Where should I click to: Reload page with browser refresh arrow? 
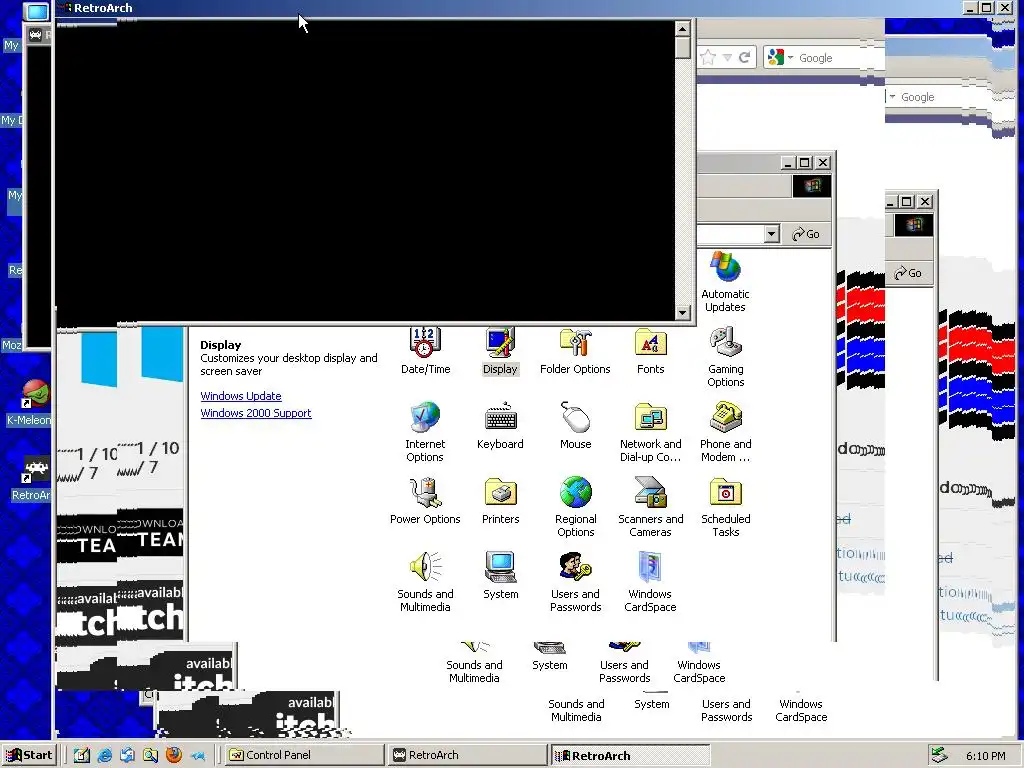[x=744, y=57]
